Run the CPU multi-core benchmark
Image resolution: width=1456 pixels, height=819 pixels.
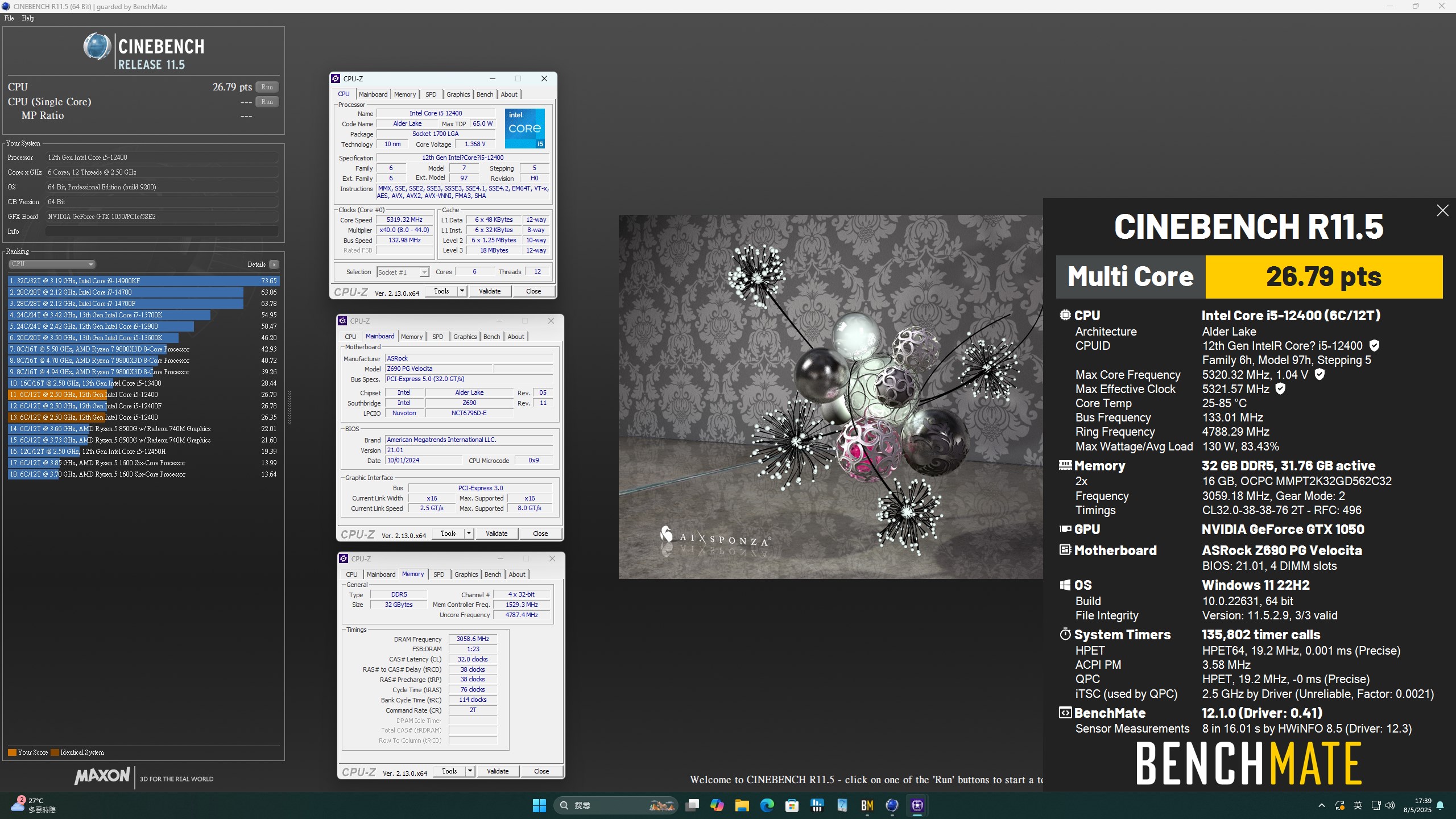coord(267,87)
